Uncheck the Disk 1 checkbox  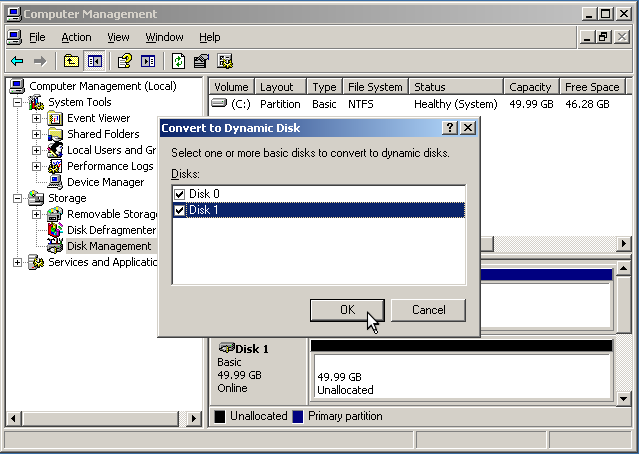[x=179, y=210]
